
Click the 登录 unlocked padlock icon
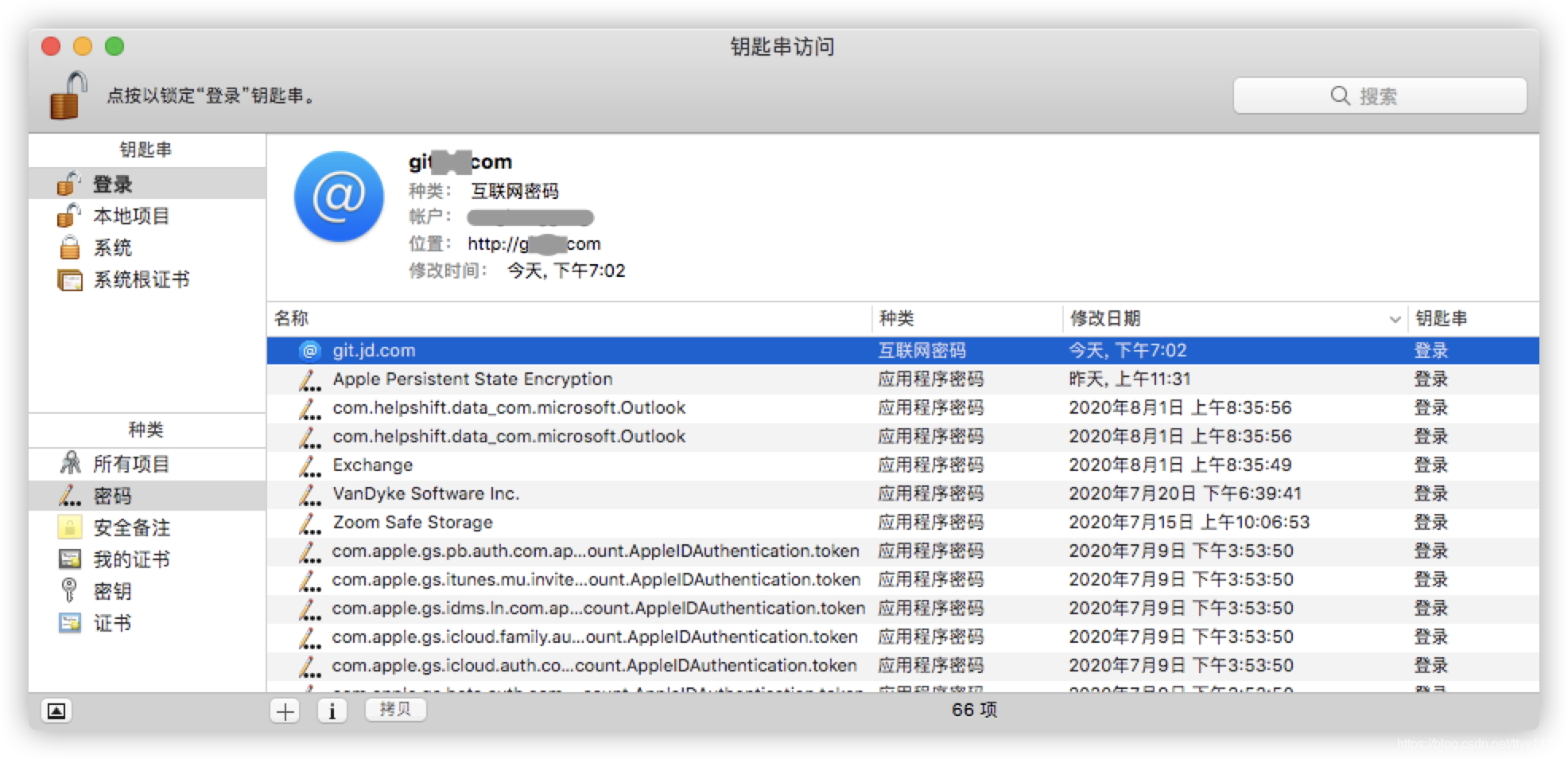point(69,184)
